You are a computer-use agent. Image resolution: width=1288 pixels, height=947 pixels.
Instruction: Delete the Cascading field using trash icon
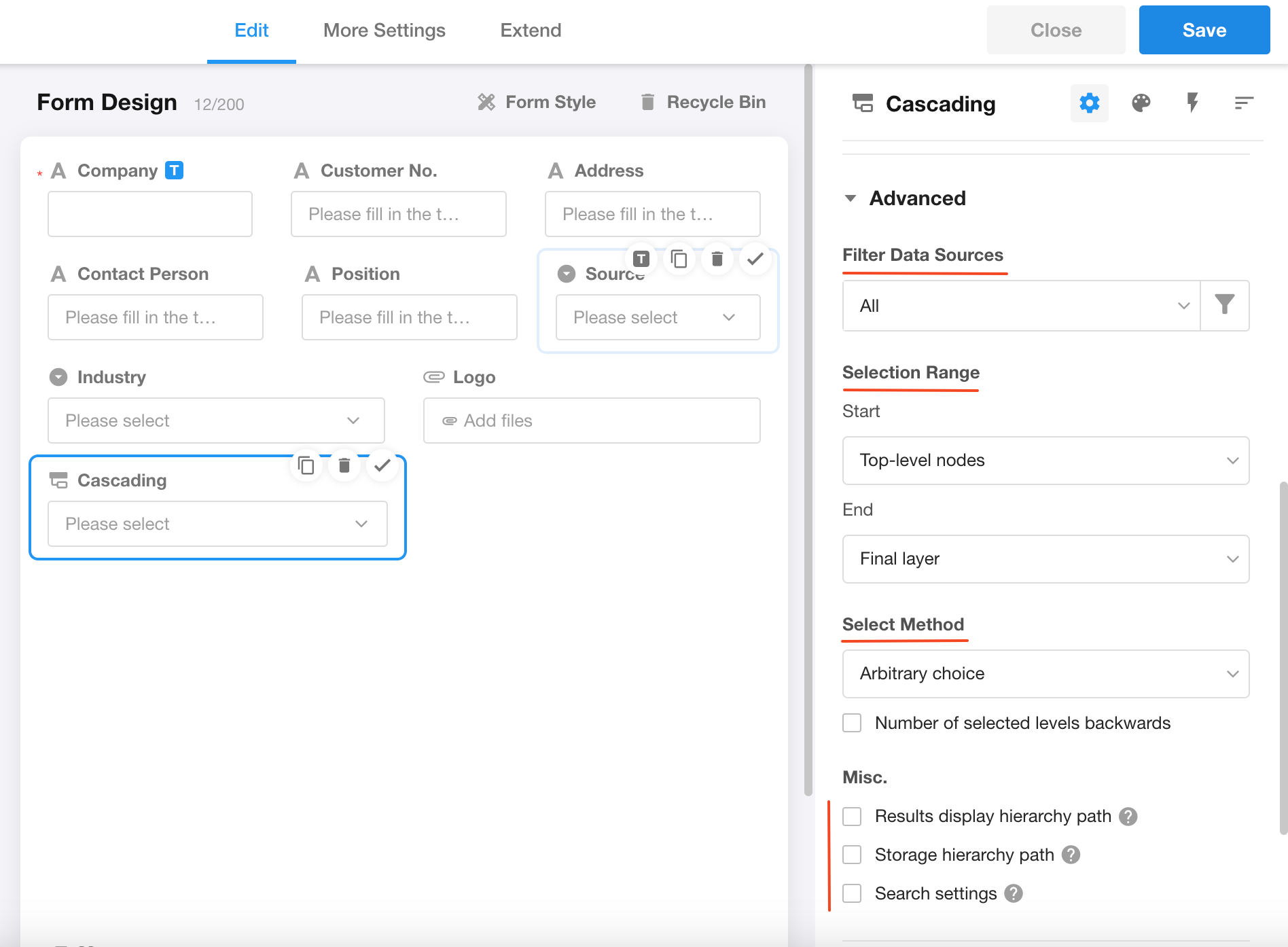coord(344,465)
